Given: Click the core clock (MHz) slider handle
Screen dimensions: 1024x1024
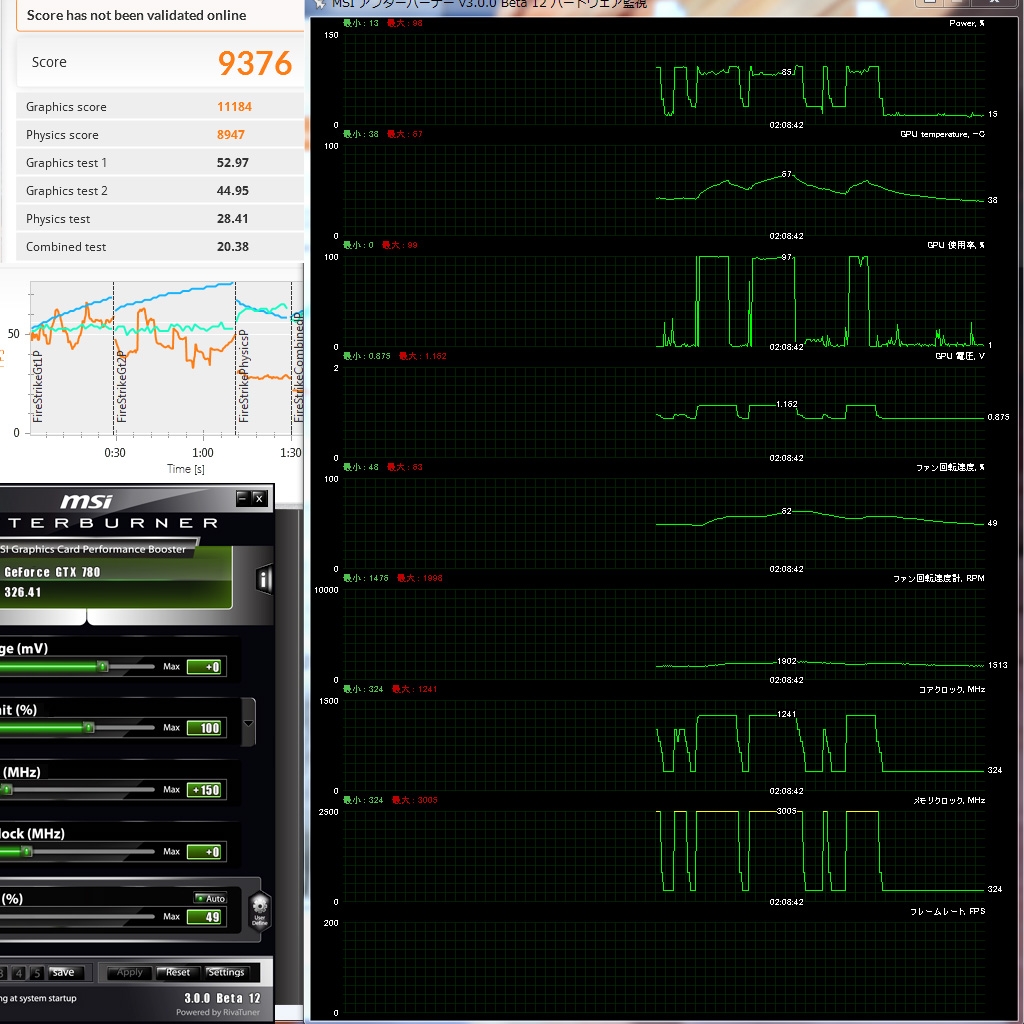Looking at the screenshot, I should click(x=7, y=790).
